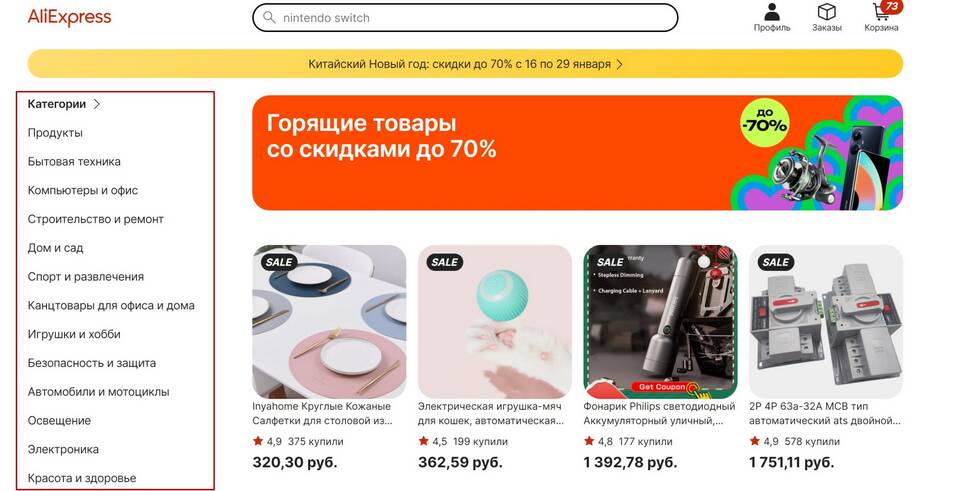960x491 pixels.
Task: Click the magnifying glass search icon
Action: [269, 18]
